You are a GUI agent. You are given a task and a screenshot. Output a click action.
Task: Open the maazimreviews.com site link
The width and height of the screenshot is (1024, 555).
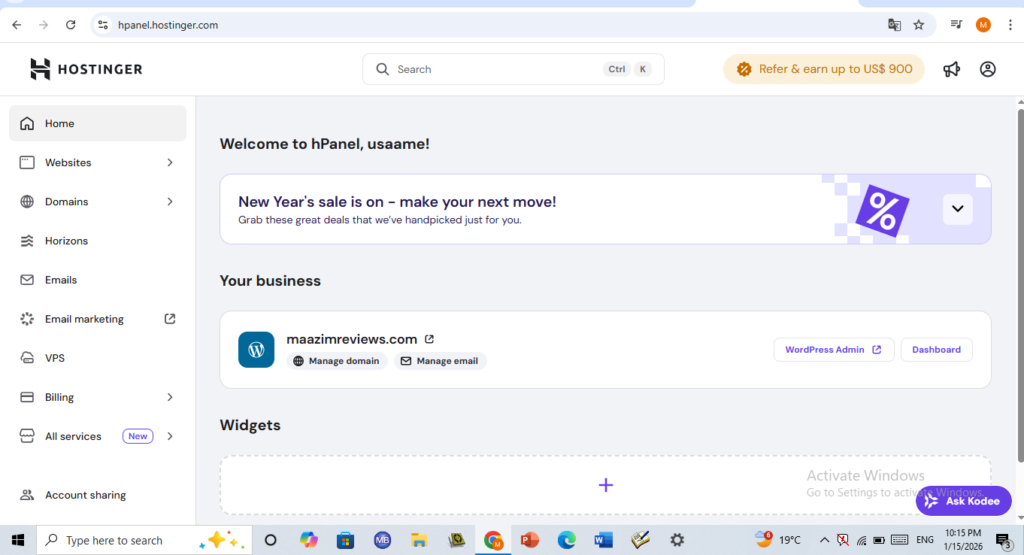coord(351,339)
